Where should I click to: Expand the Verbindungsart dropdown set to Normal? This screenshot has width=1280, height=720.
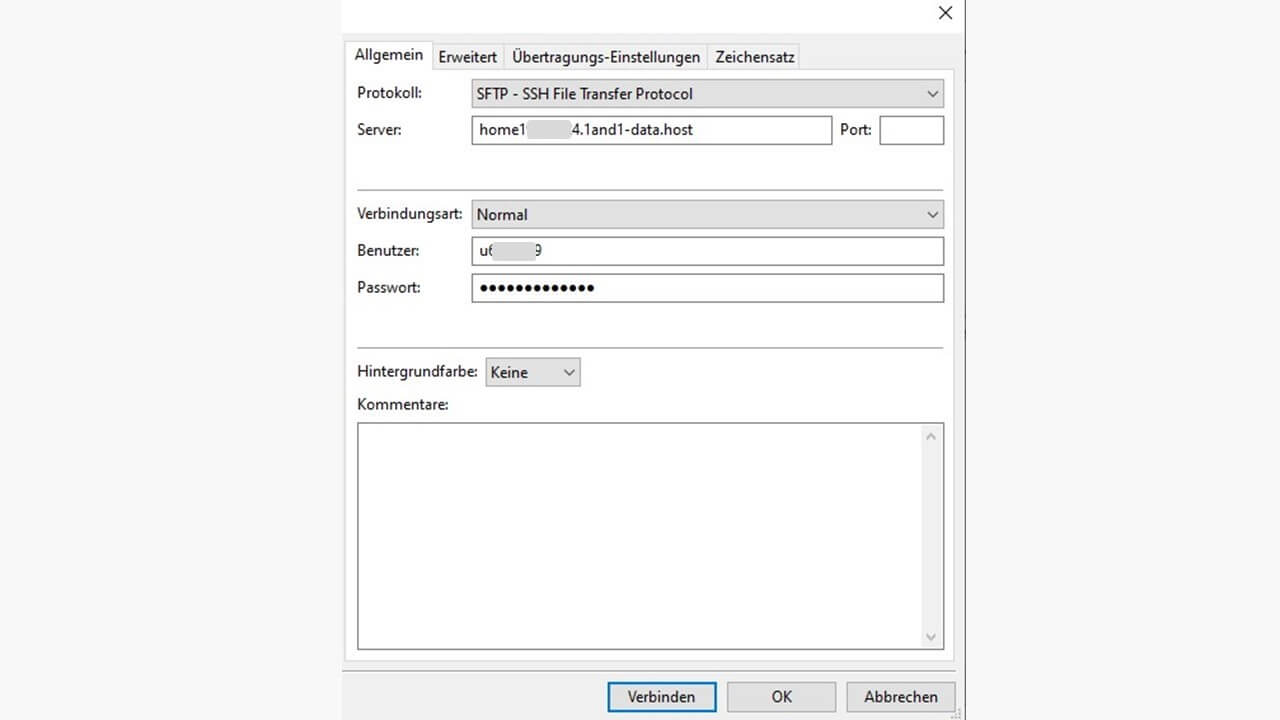pos(707,214)
